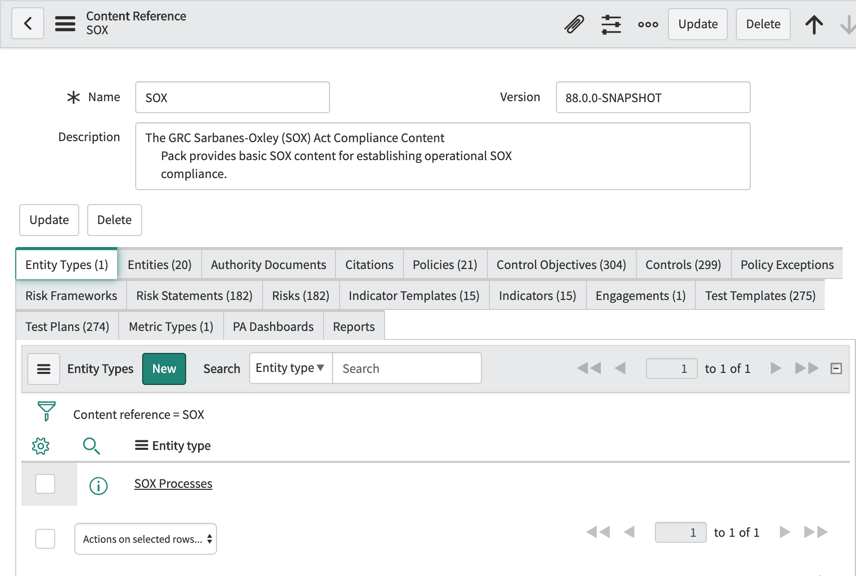Open the Reports tab

click(x=354, y=326)
